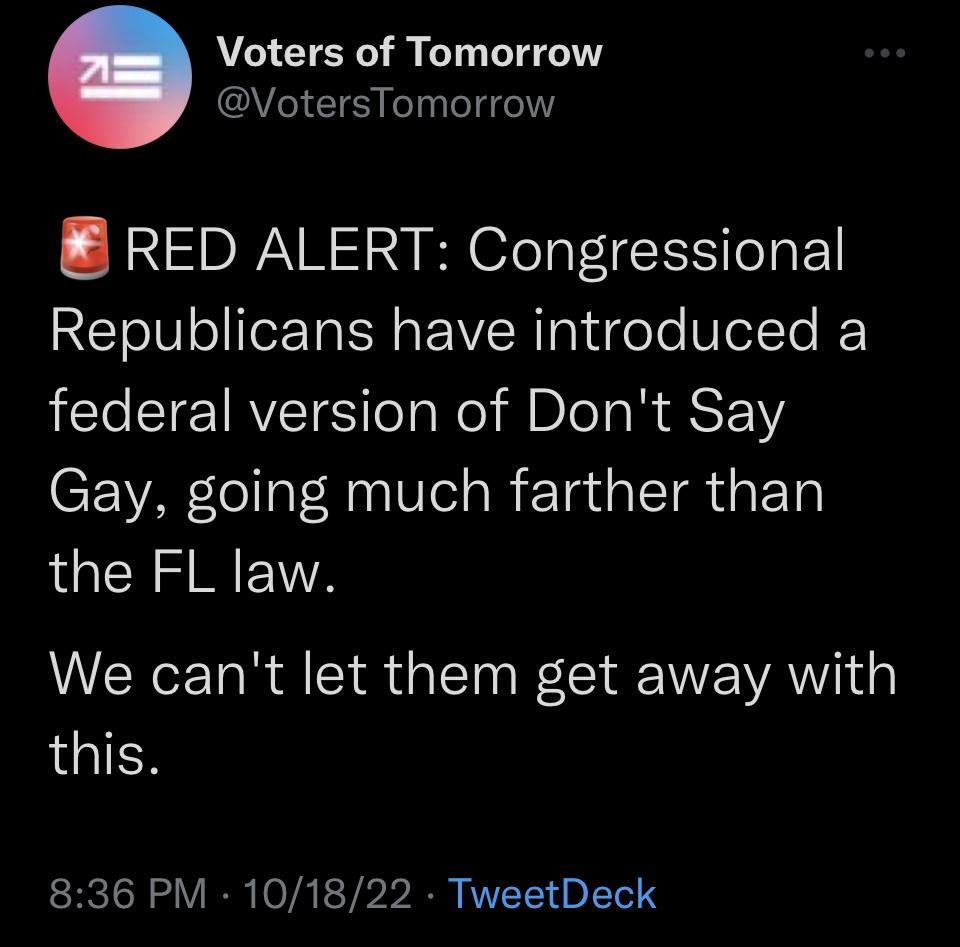Open the Voters of Tomorrow display name

coord(410,52)
